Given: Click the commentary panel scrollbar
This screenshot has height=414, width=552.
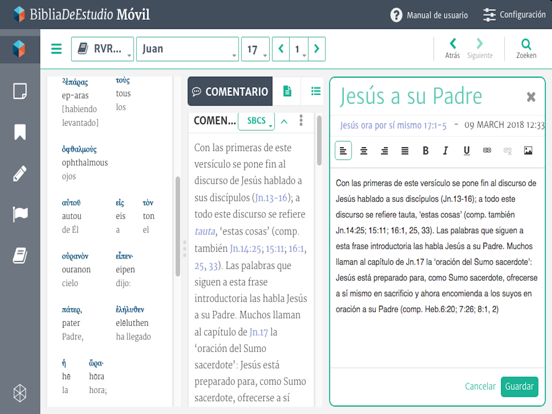Looking at the screenshot, I should click(319, 140).
